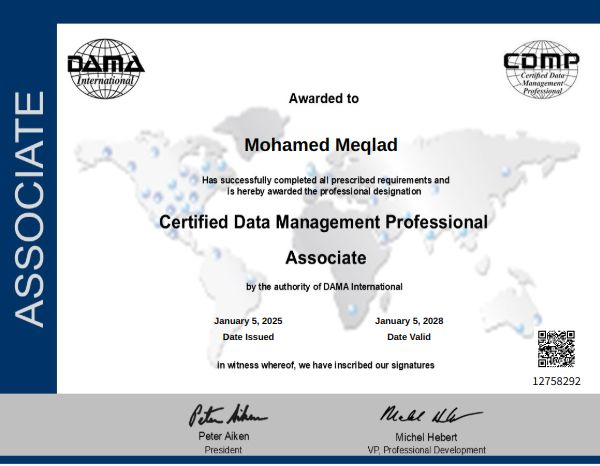Click the DAMA International globe logo
The image size is (600, 466).
(x=106, y=68)
